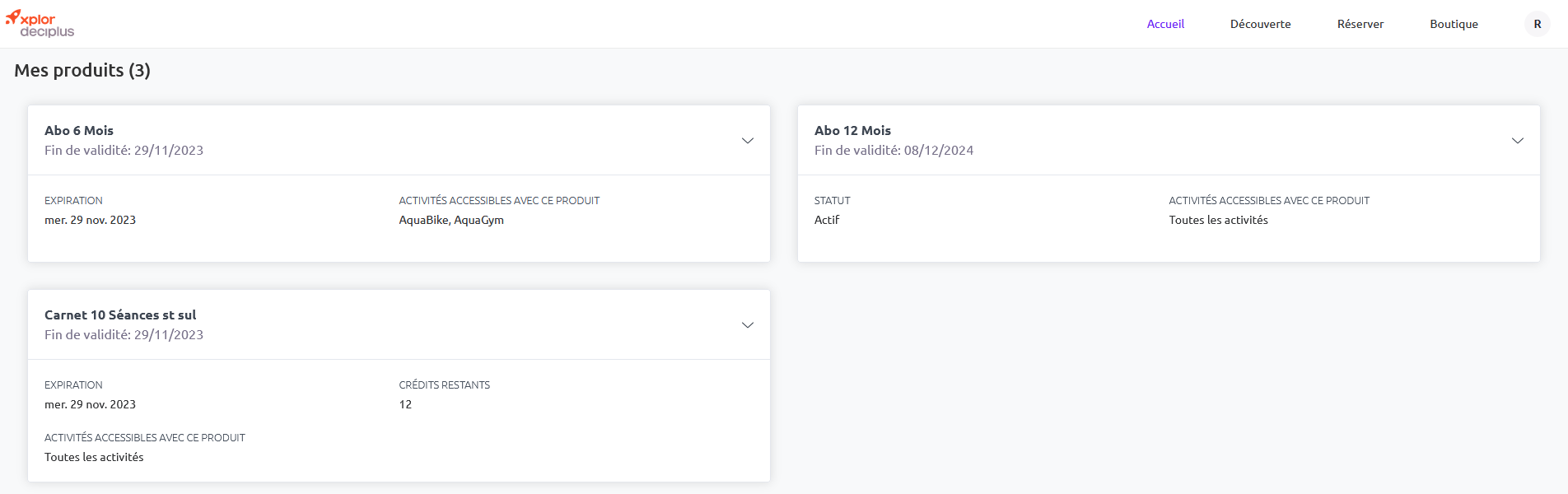1568x494 pixels.
Task: Click expiration date in Abo 6 Mois card
Action: point(90,220)
